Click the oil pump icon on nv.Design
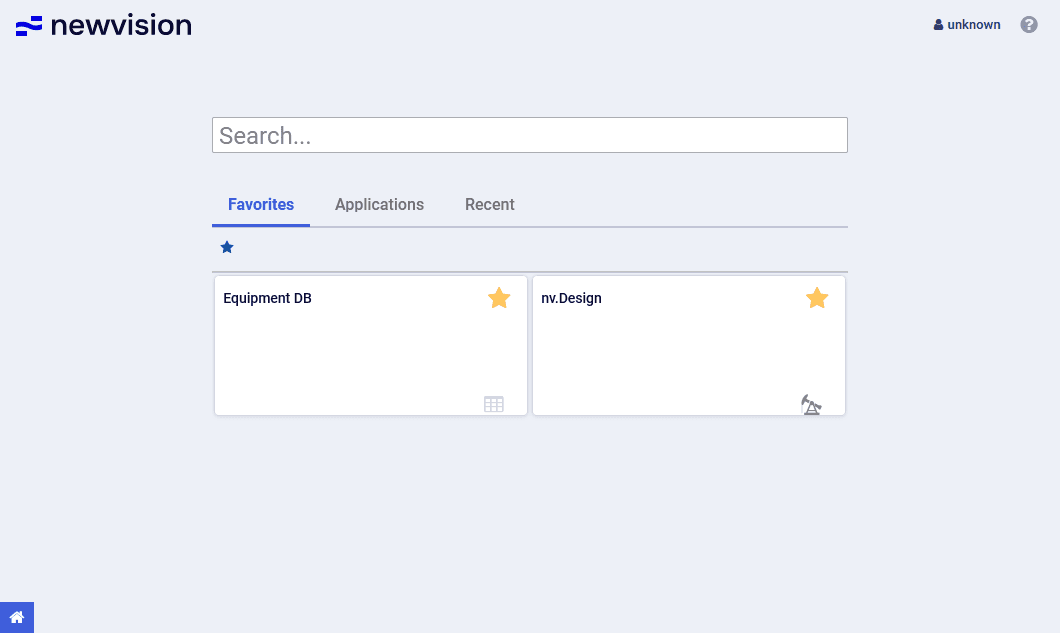The image size is (1060, 633). pos(811,404)
